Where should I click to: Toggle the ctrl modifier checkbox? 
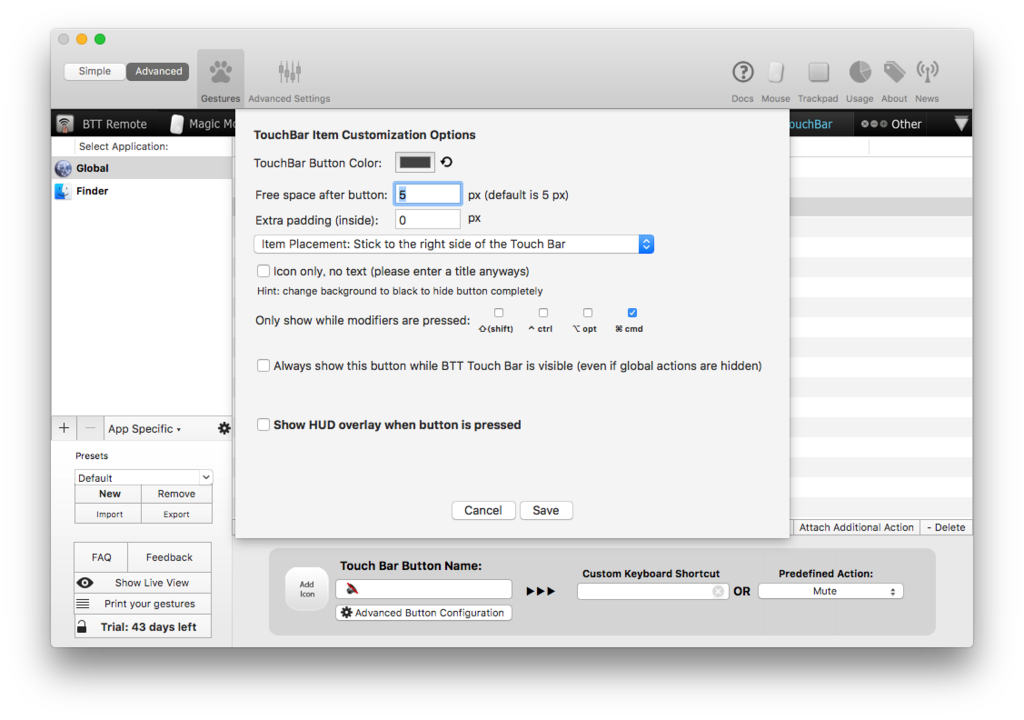coord(543,313)
